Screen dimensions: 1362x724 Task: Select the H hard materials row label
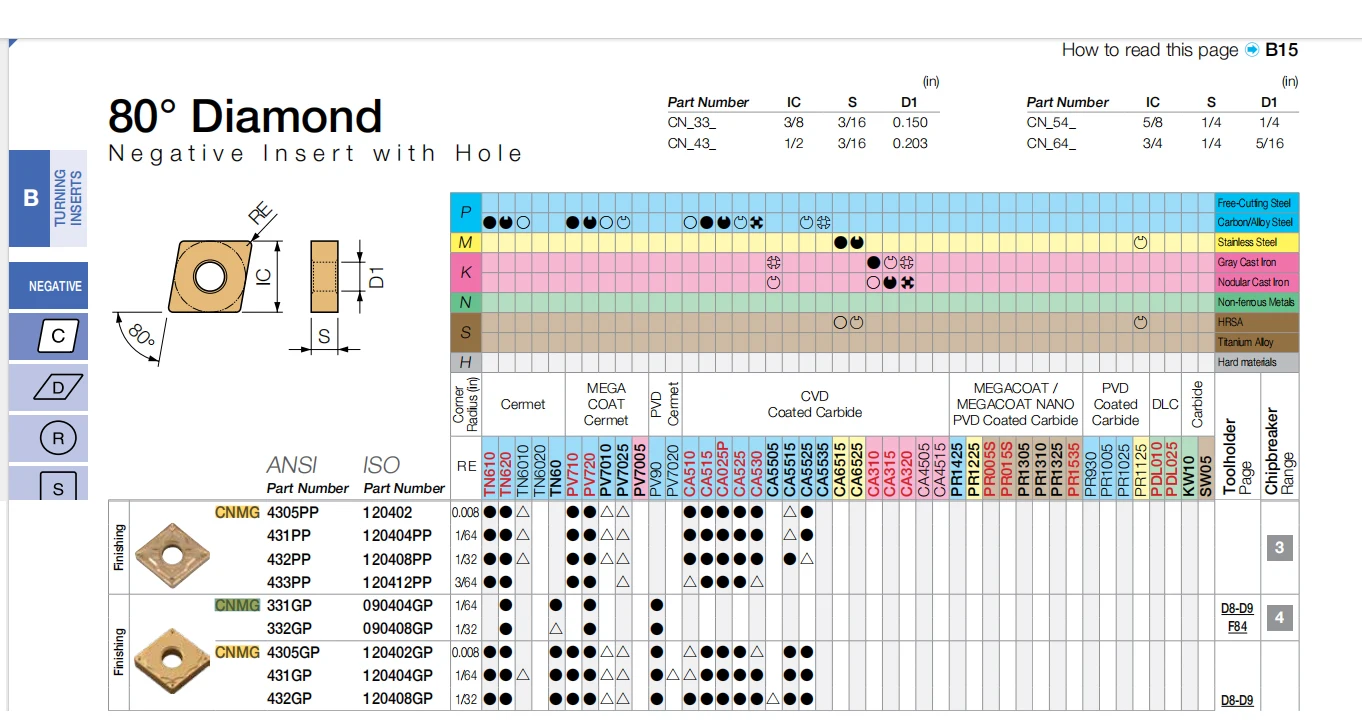point(466,362)
